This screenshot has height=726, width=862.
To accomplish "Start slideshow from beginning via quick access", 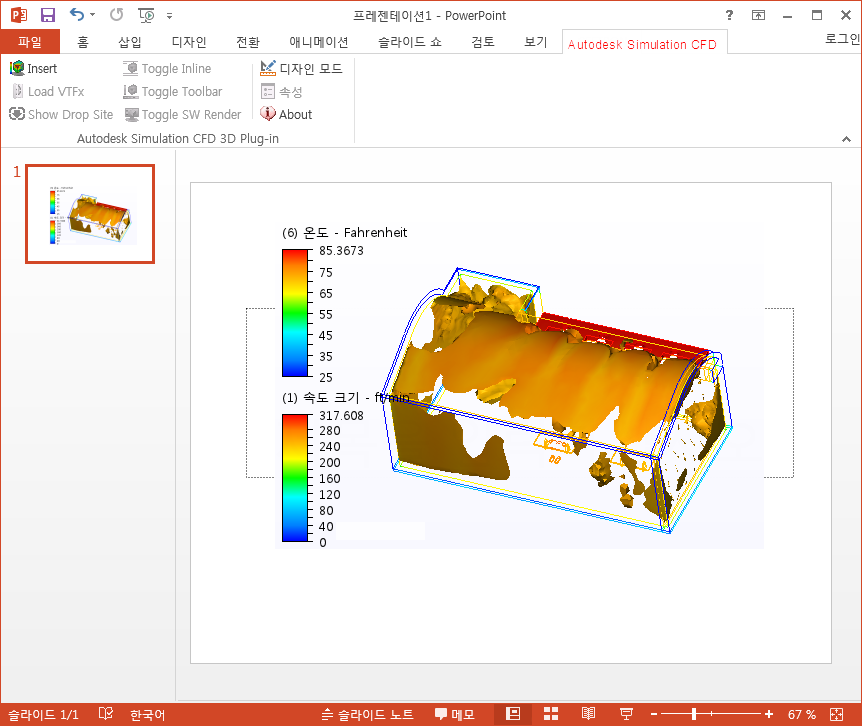I will (x=146, y=15).
